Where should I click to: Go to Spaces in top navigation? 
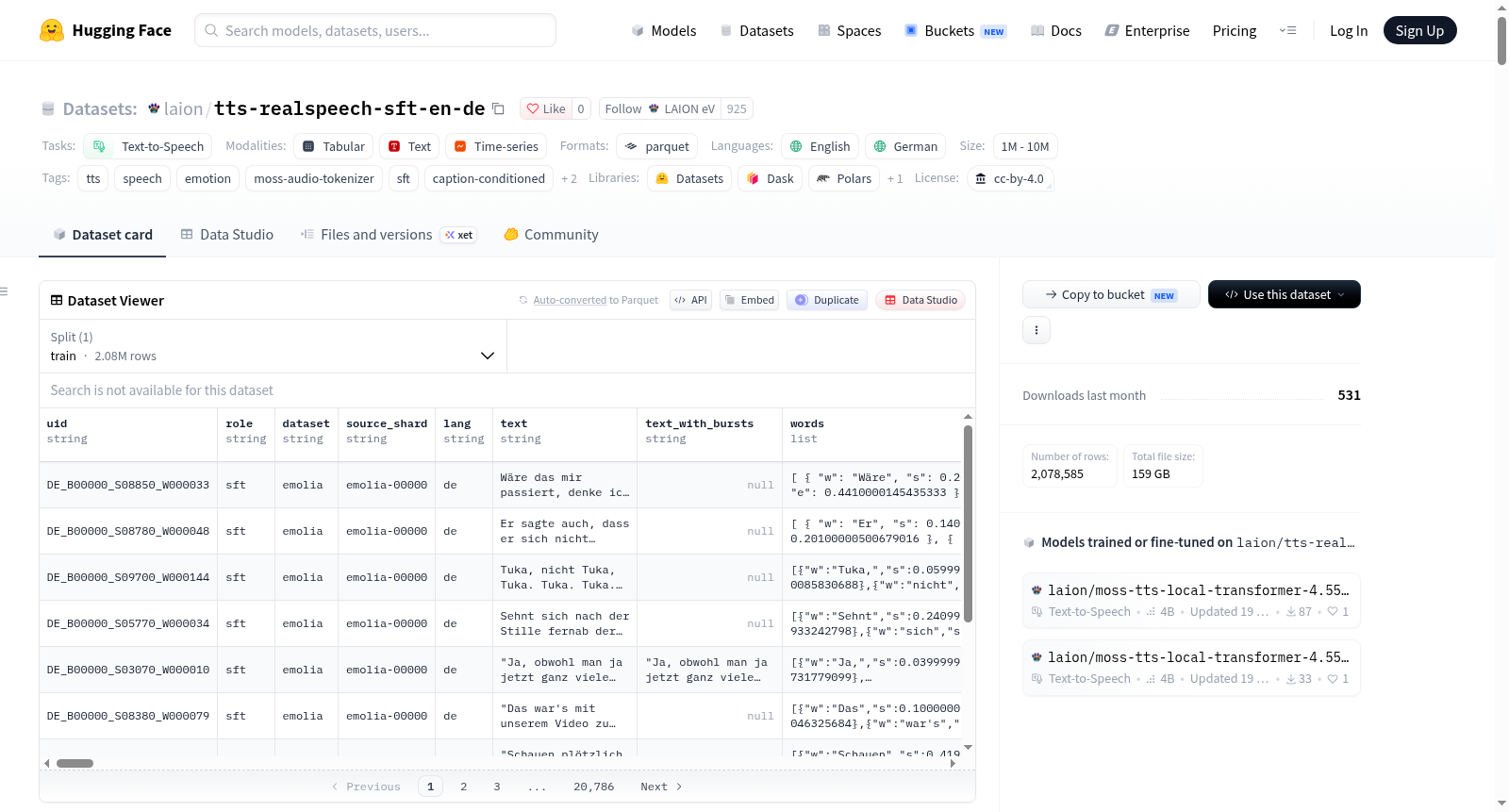(x=850, y=30)
